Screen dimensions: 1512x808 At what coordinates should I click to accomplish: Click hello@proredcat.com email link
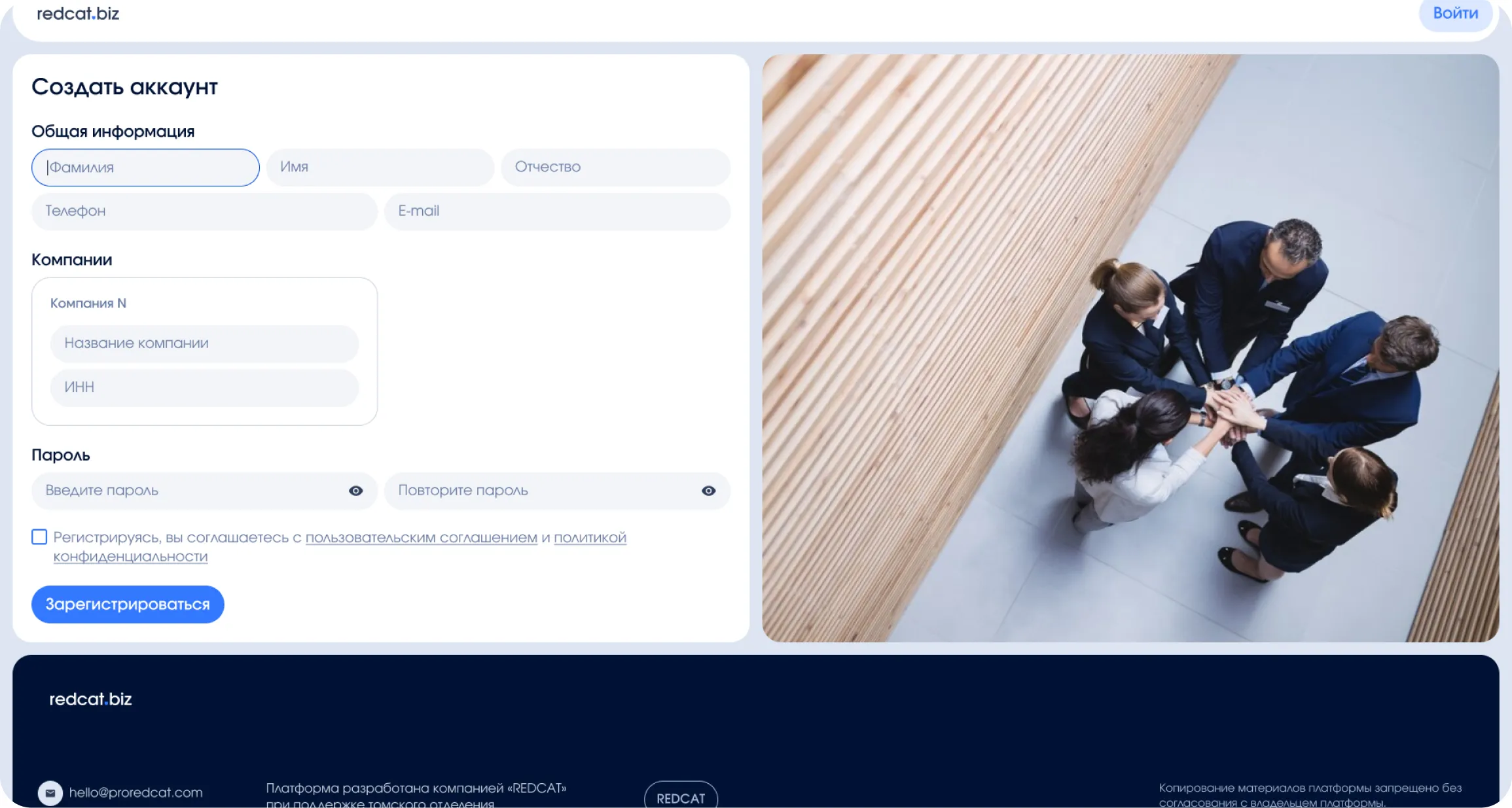(x=135, y=793)
